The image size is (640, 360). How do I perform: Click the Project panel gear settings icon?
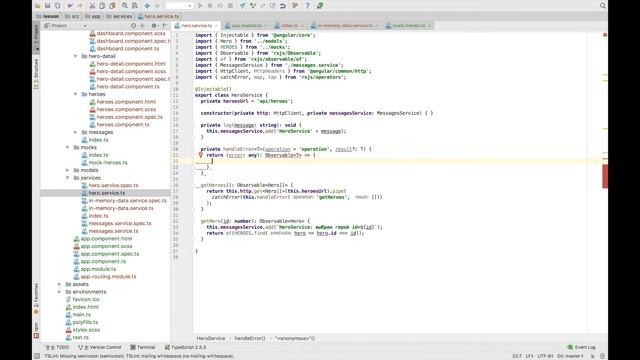point(154,26)
